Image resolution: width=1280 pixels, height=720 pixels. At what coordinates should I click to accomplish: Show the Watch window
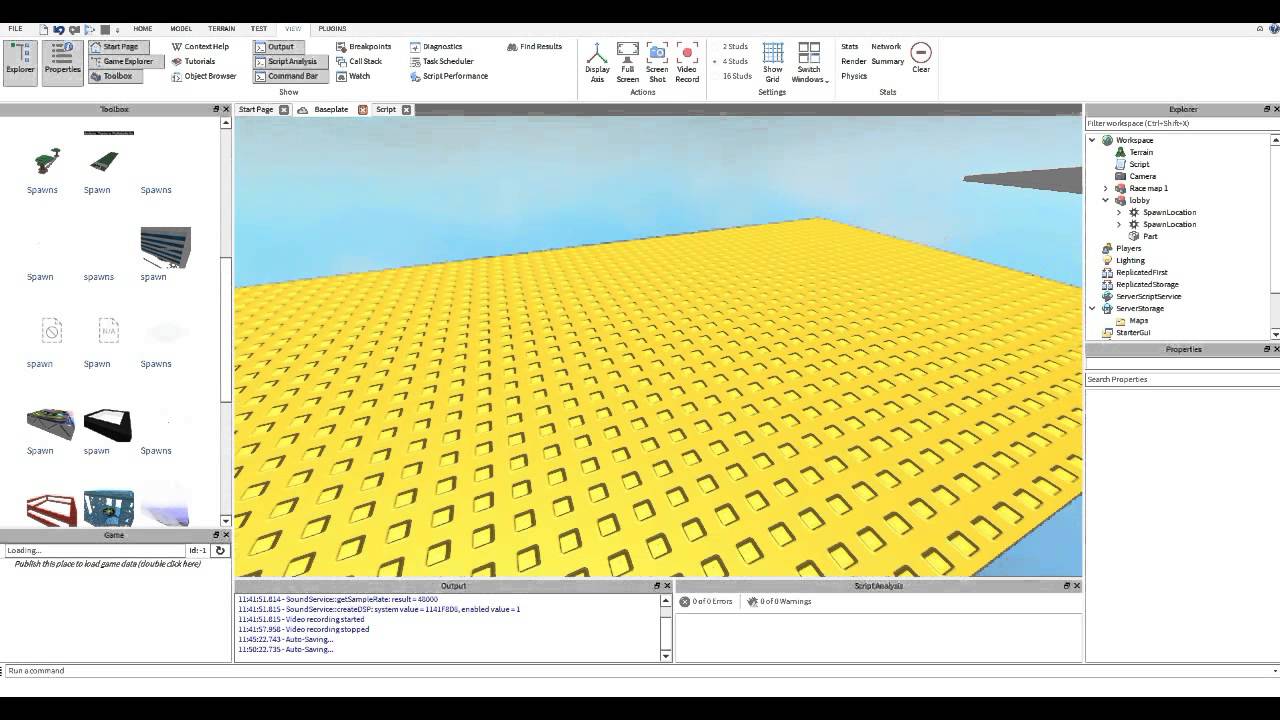coord(353,76)
